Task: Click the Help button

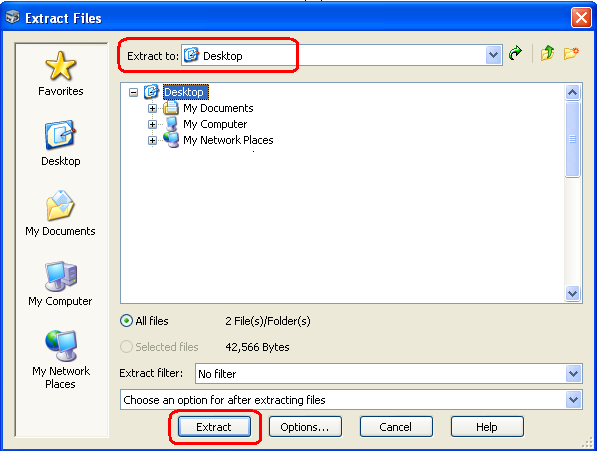Action: point(487,427)
